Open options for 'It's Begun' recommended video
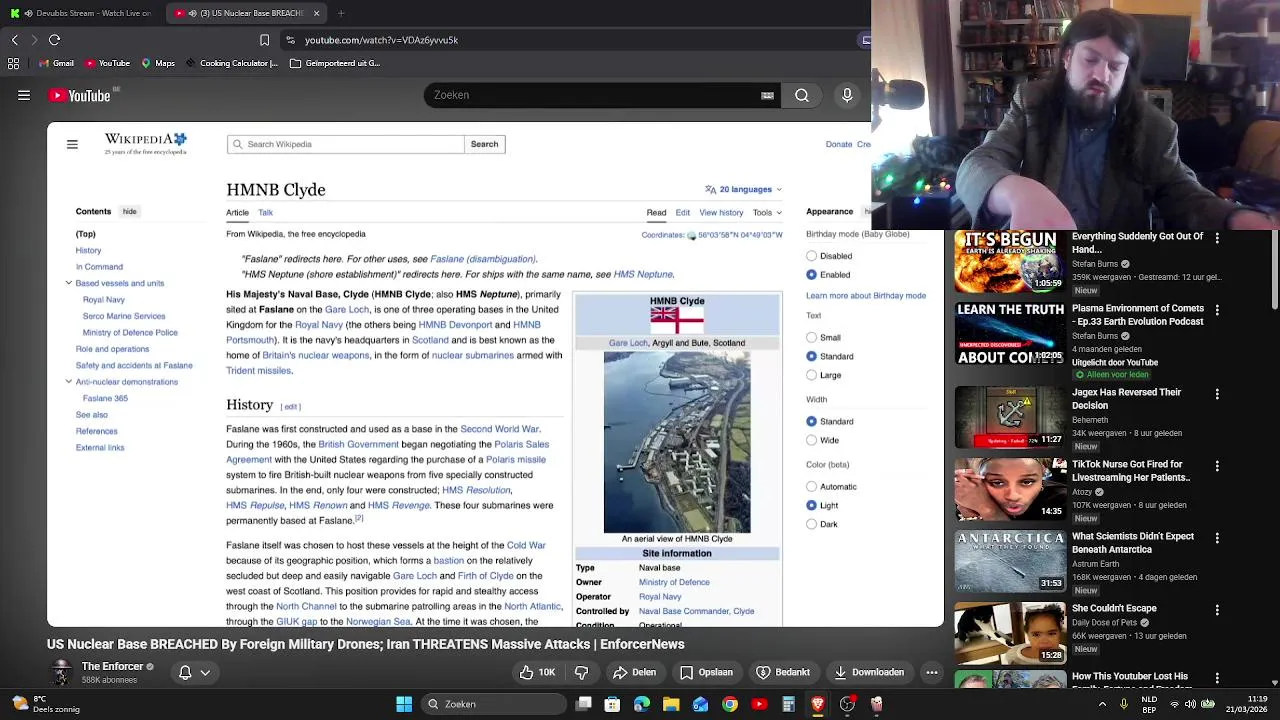 [1217, 238]
